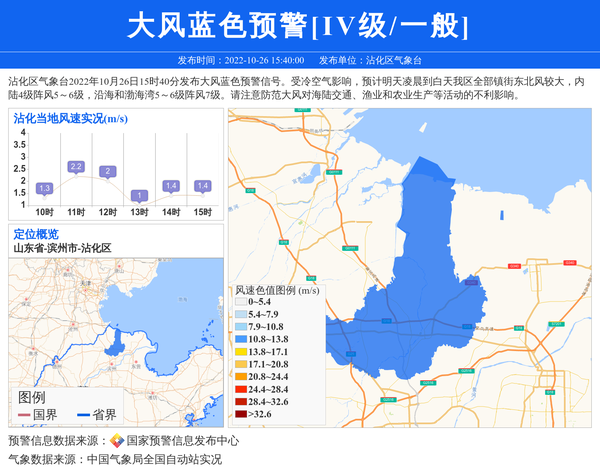Select the >32.6 dark red legend swatch
The image size is (600, 471).
point(240,413)
